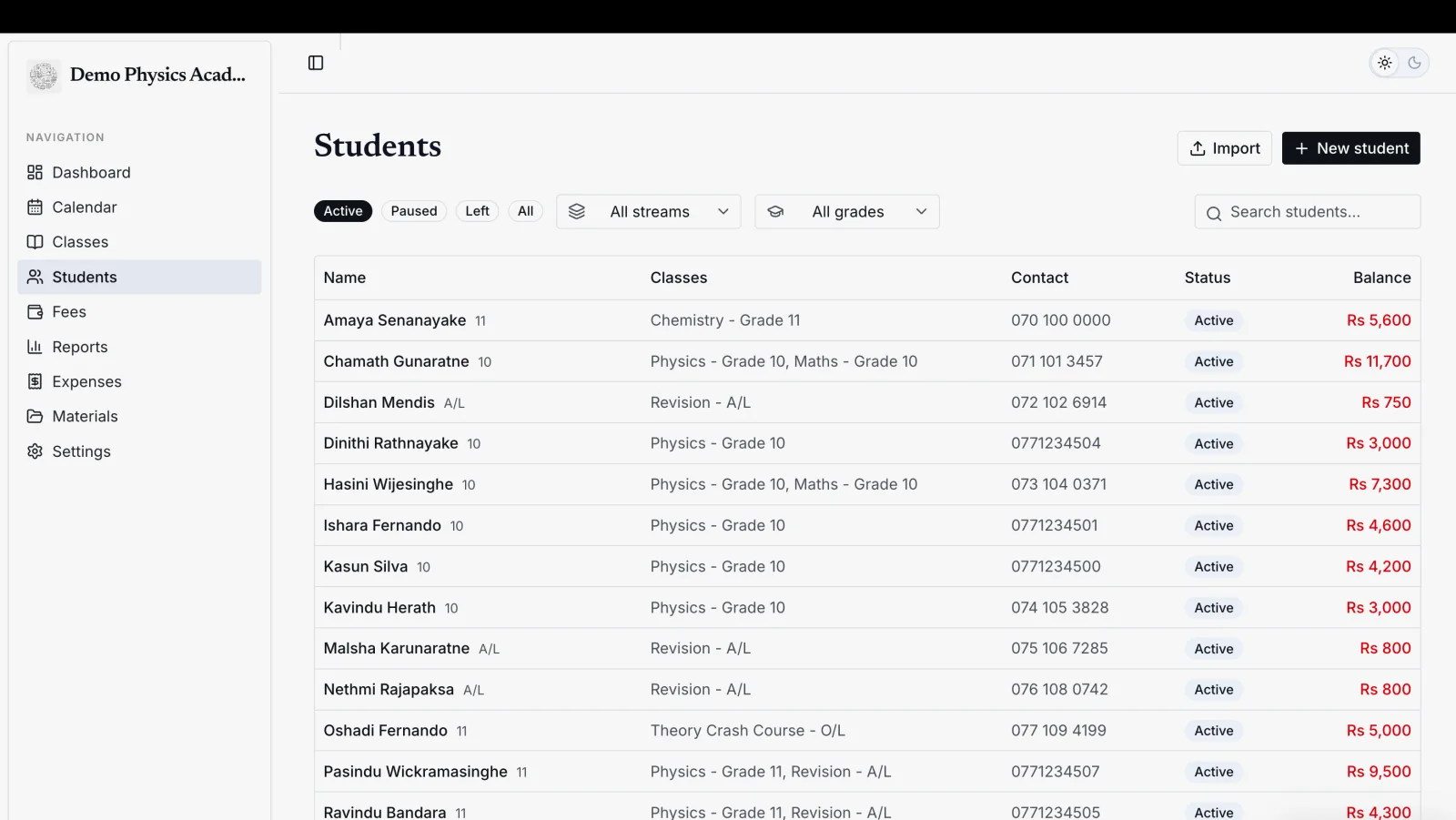Click Hasini Wijesinghe balance Rs 7,300
The height and width of the screenshot is (820, 1456).
click(x=1380, y=484)
